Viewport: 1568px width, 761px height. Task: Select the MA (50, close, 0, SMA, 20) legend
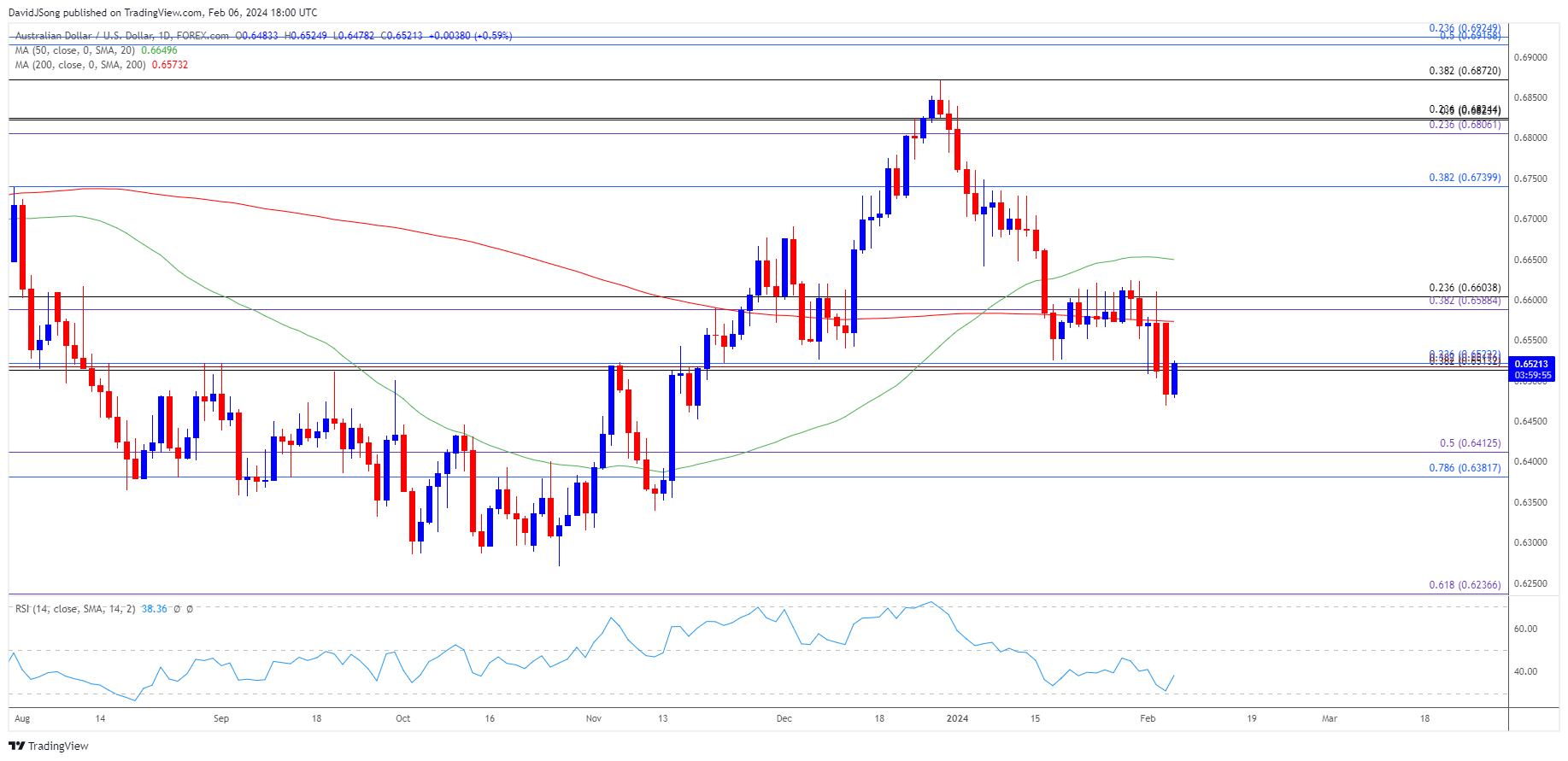click(x=76, y=50)
